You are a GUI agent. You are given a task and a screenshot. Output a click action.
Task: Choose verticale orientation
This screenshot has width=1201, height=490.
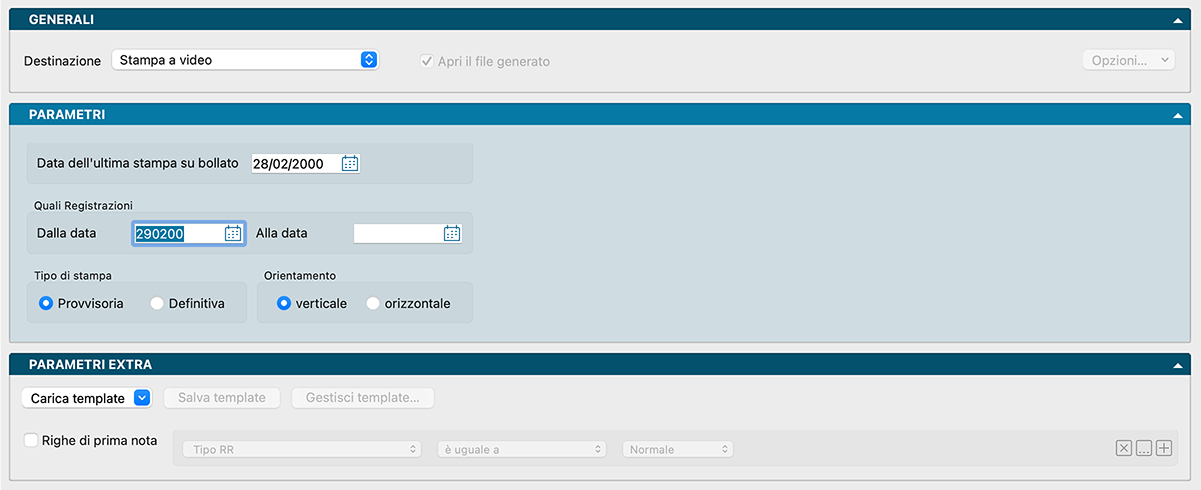[x=284, y=303]
